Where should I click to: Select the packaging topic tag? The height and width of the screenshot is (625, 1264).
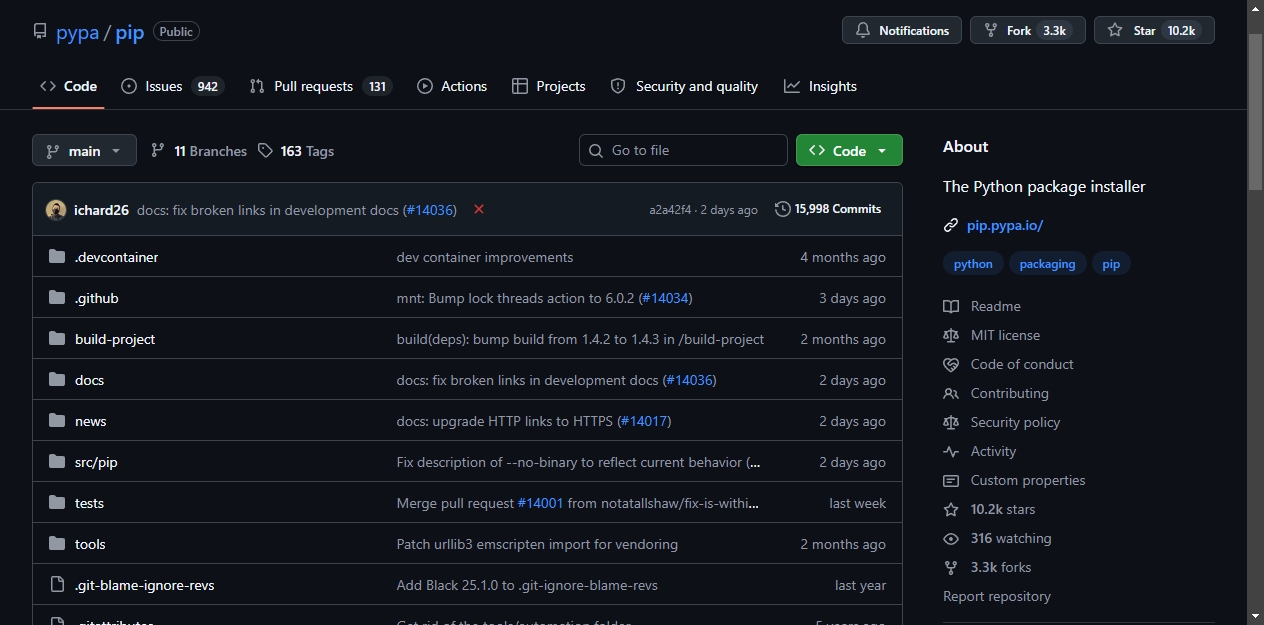tap(1047, 264)
